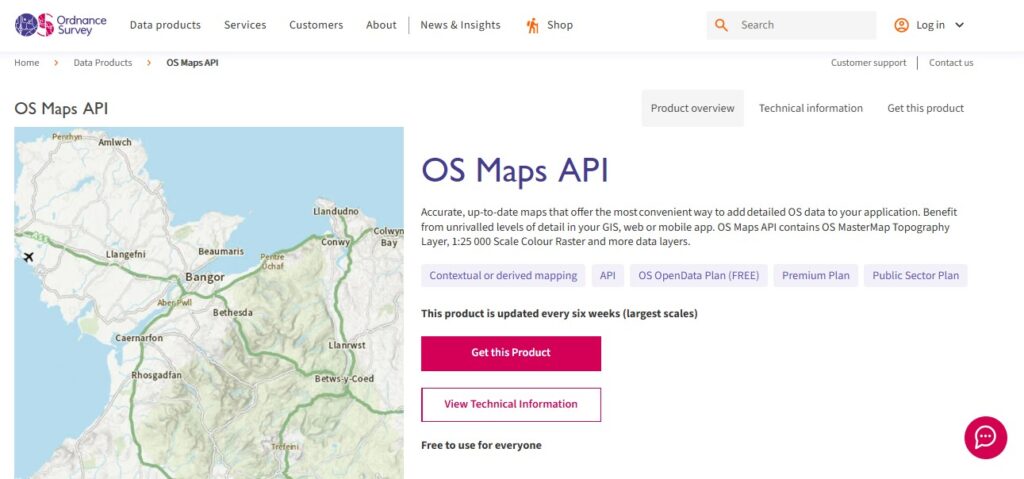The width and height of the screenshot is (1024, 479).
Task: Select the Get this product tab
Action: pyautogui.click(x=925, y=108)
